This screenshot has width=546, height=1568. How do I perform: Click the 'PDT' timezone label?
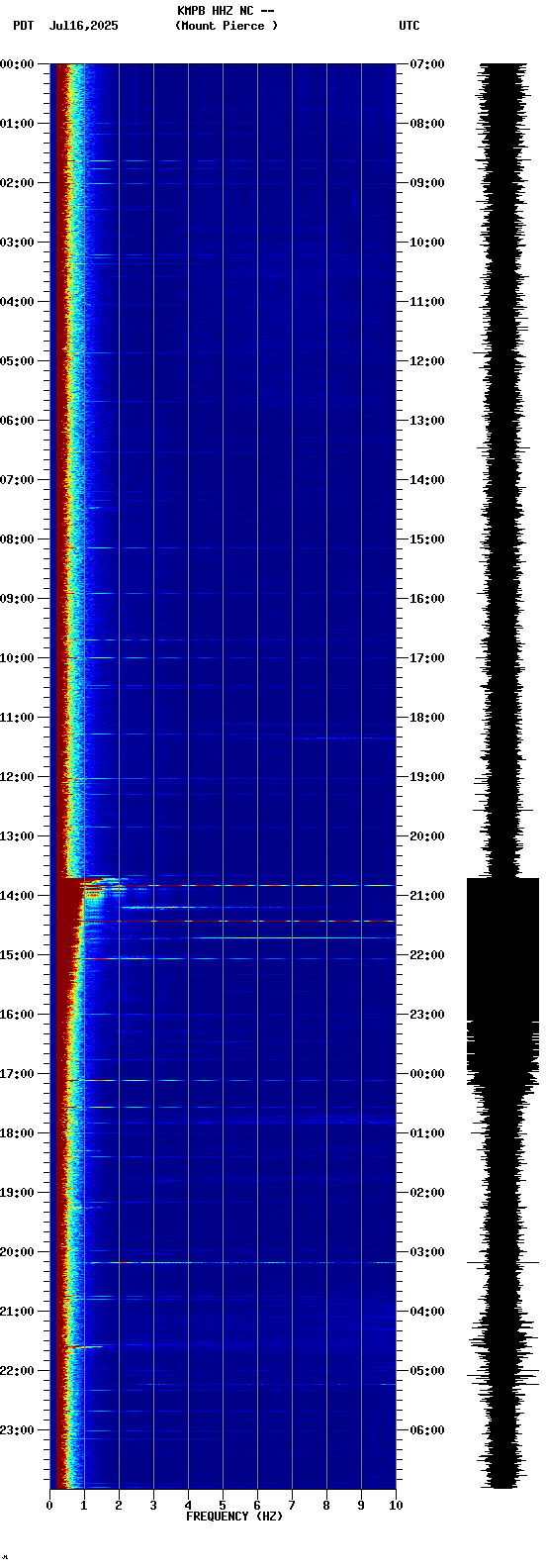23,26
